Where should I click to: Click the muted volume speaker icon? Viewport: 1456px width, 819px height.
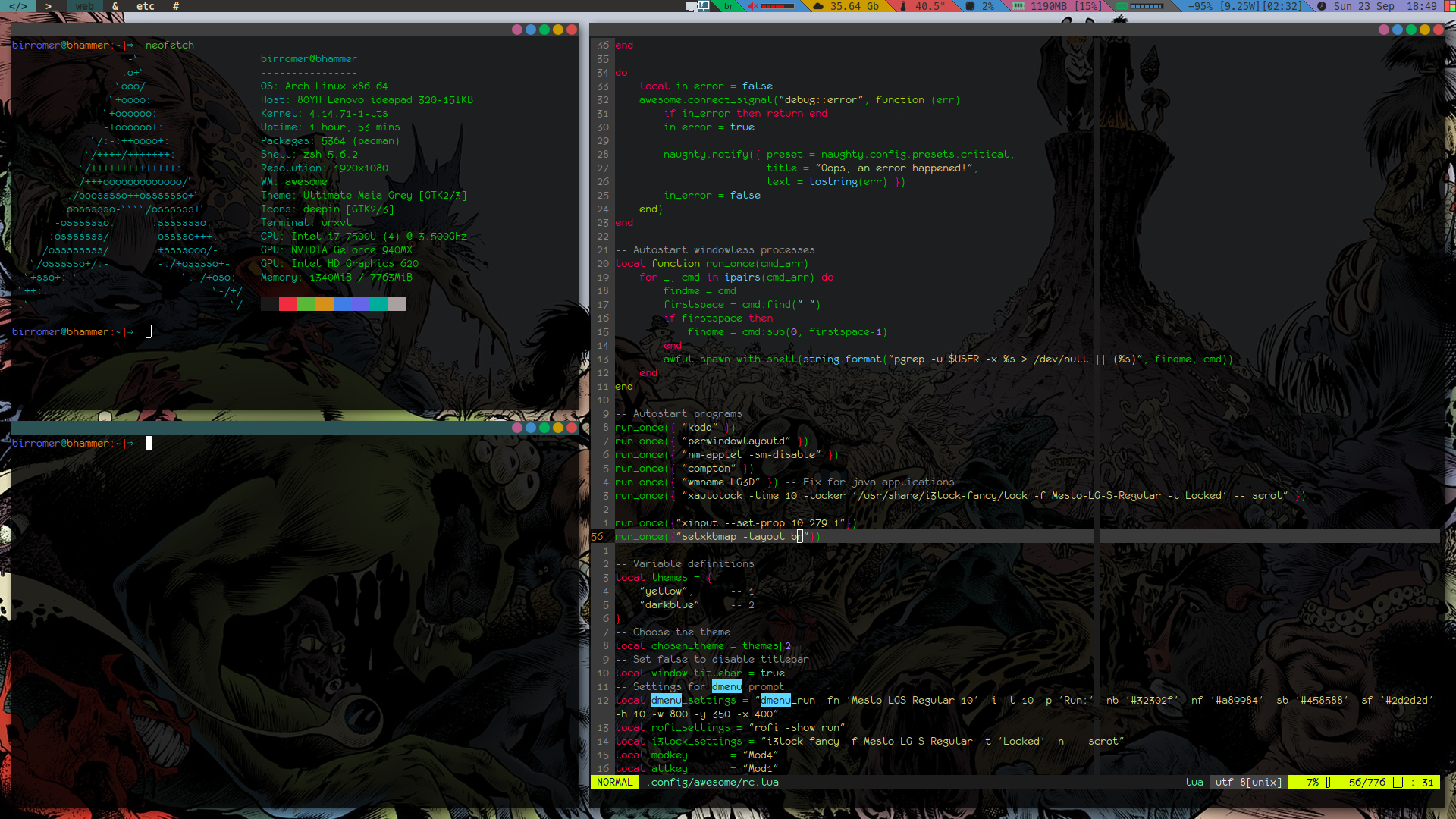click(x=752, y=6)
